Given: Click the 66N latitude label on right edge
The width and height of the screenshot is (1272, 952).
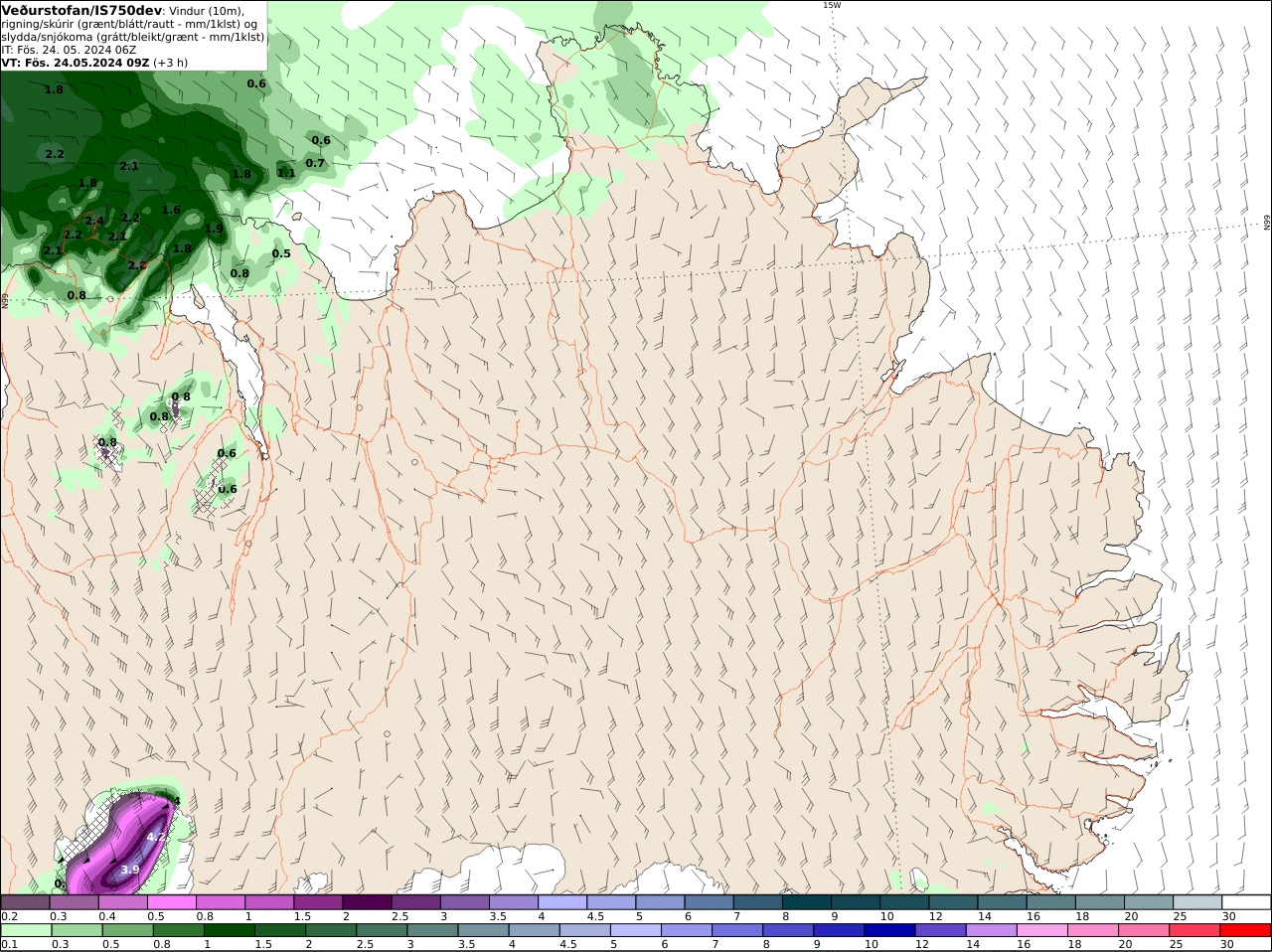Looking at the screenshot, I should [1267, 222].
